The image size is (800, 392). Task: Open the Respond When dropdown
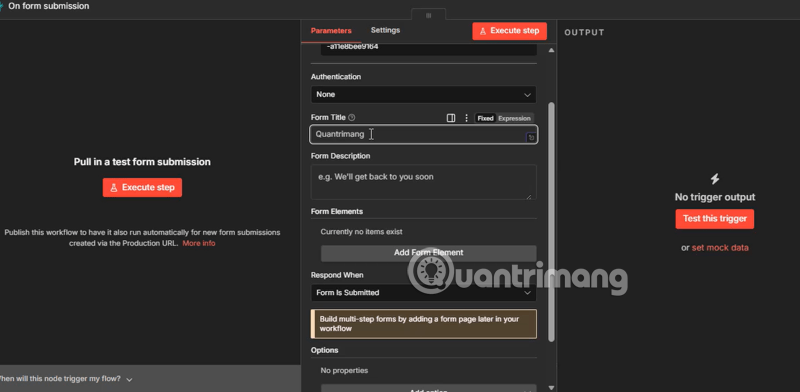[423, 292]
